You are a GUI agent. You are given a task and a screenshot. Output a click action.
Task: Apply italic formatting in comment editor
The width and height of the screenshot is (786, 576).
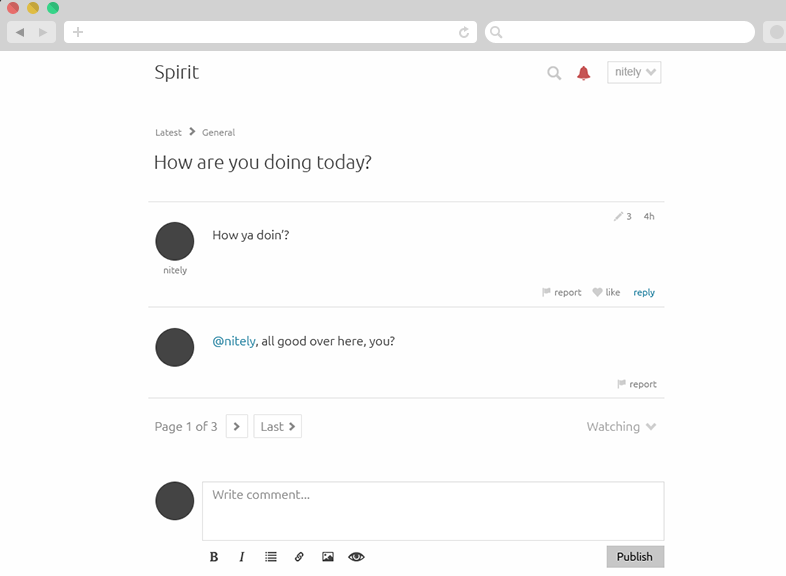(x=242, y=557)
